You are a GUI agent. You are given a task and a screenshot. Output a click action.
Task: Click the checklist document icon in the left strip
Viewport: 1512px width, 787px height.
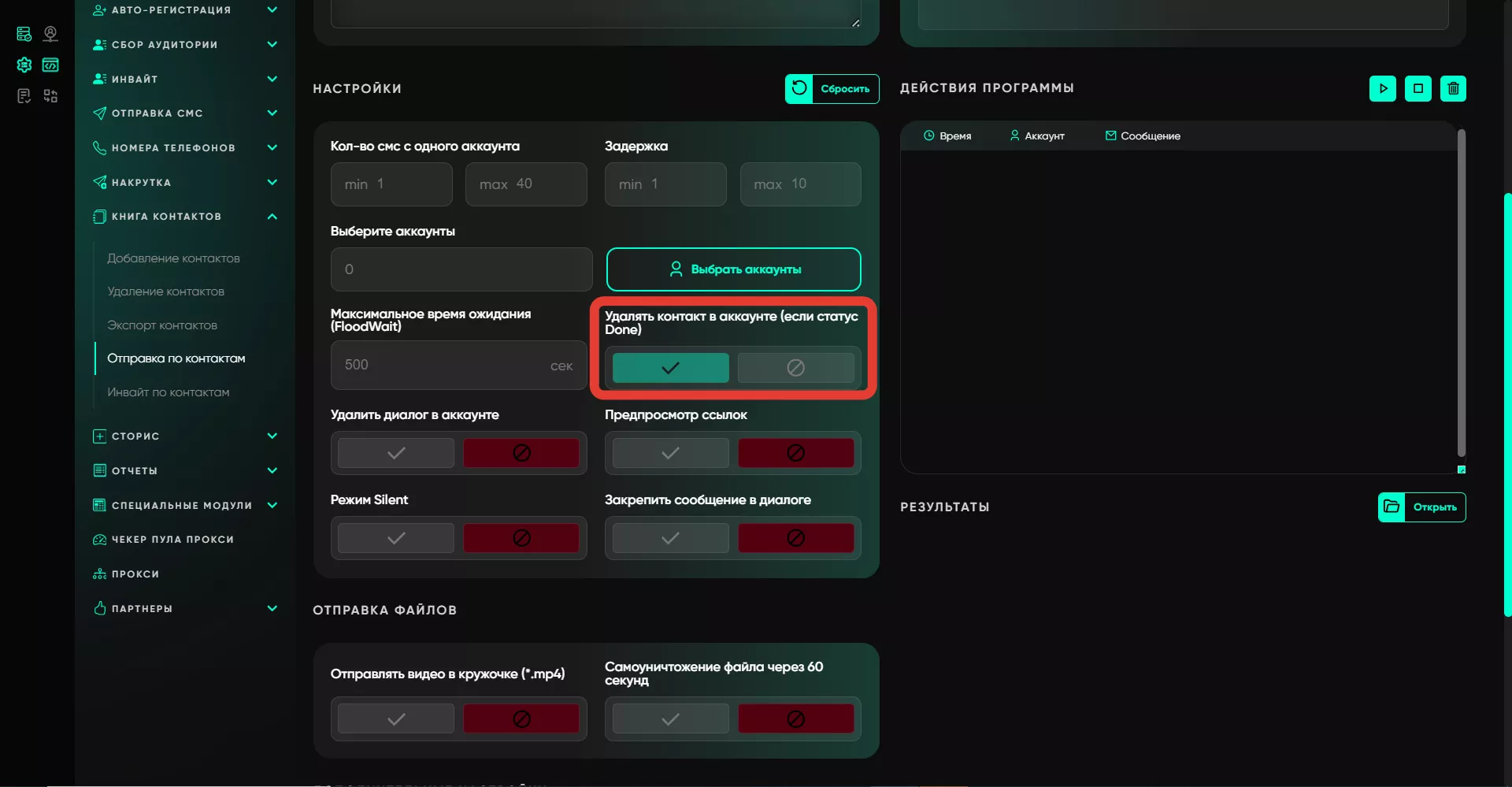pos(24,96)
